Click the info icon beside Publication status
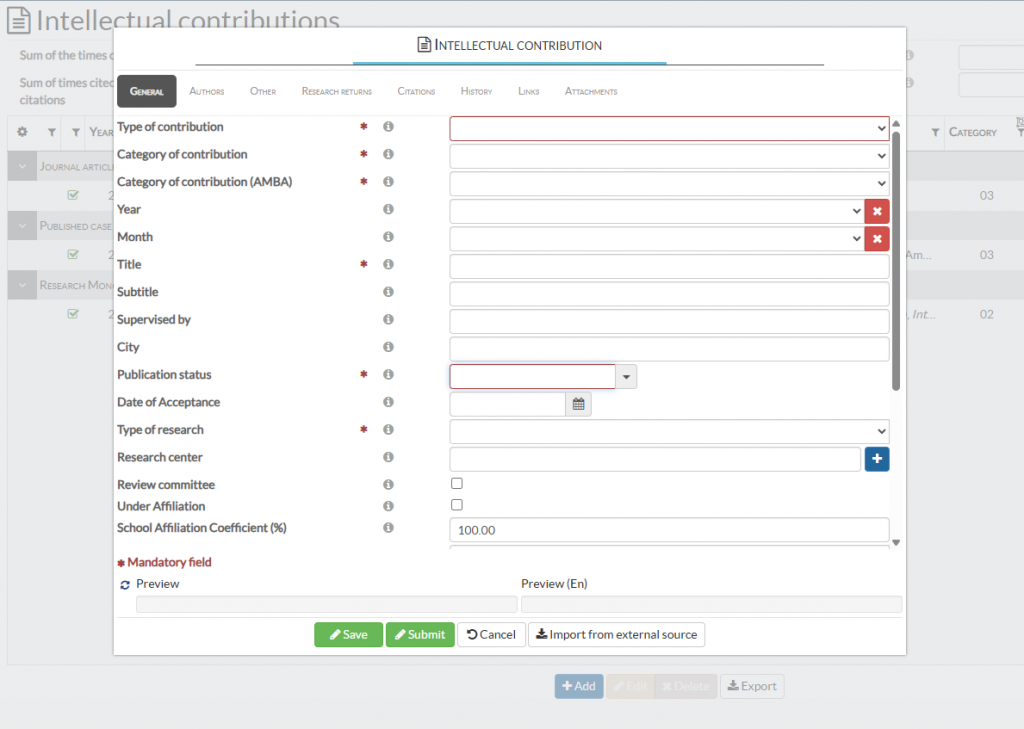 [388, 375]
